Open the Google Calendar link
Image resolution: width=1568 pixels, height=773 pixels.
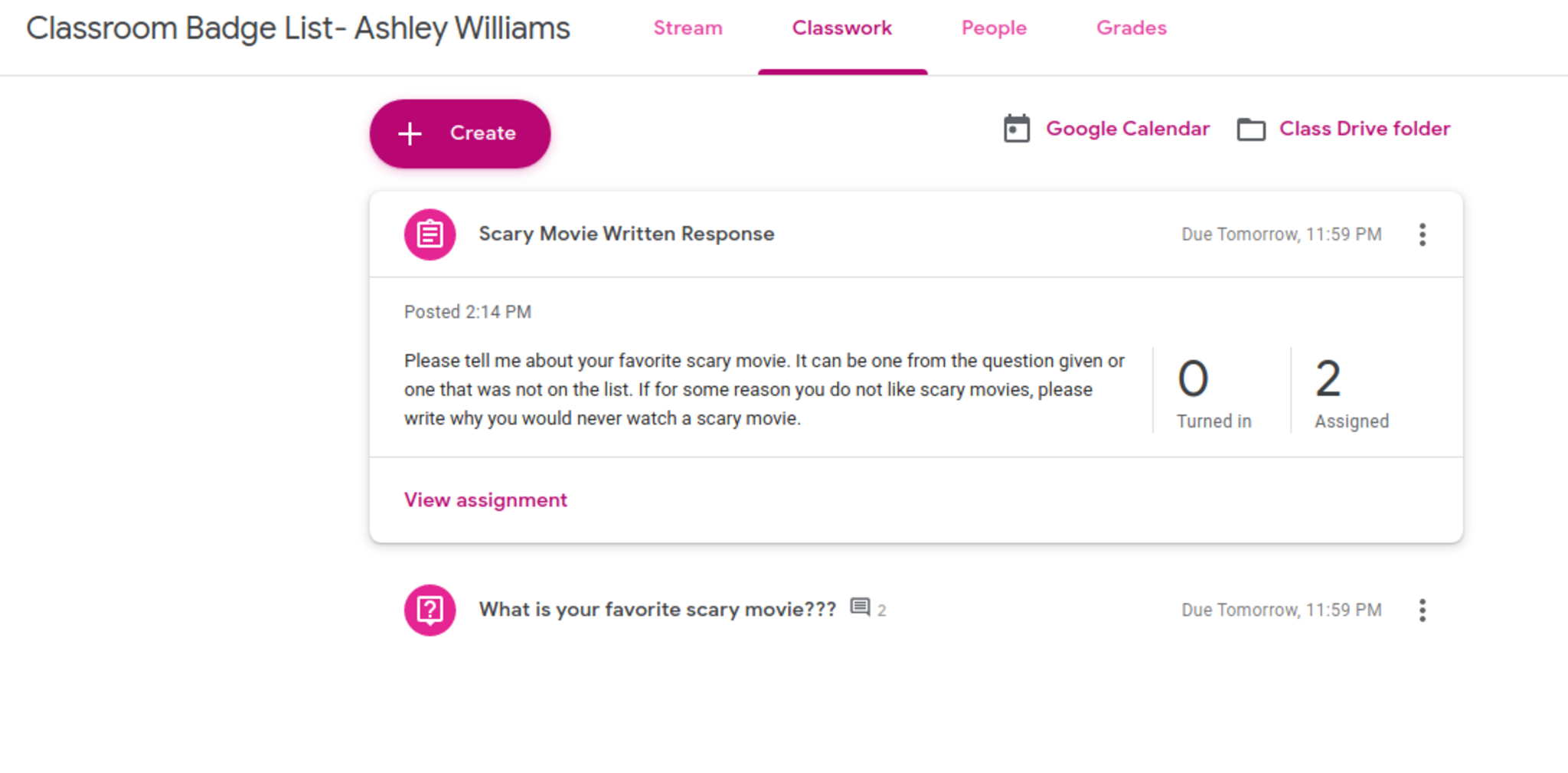point(1127,129)
